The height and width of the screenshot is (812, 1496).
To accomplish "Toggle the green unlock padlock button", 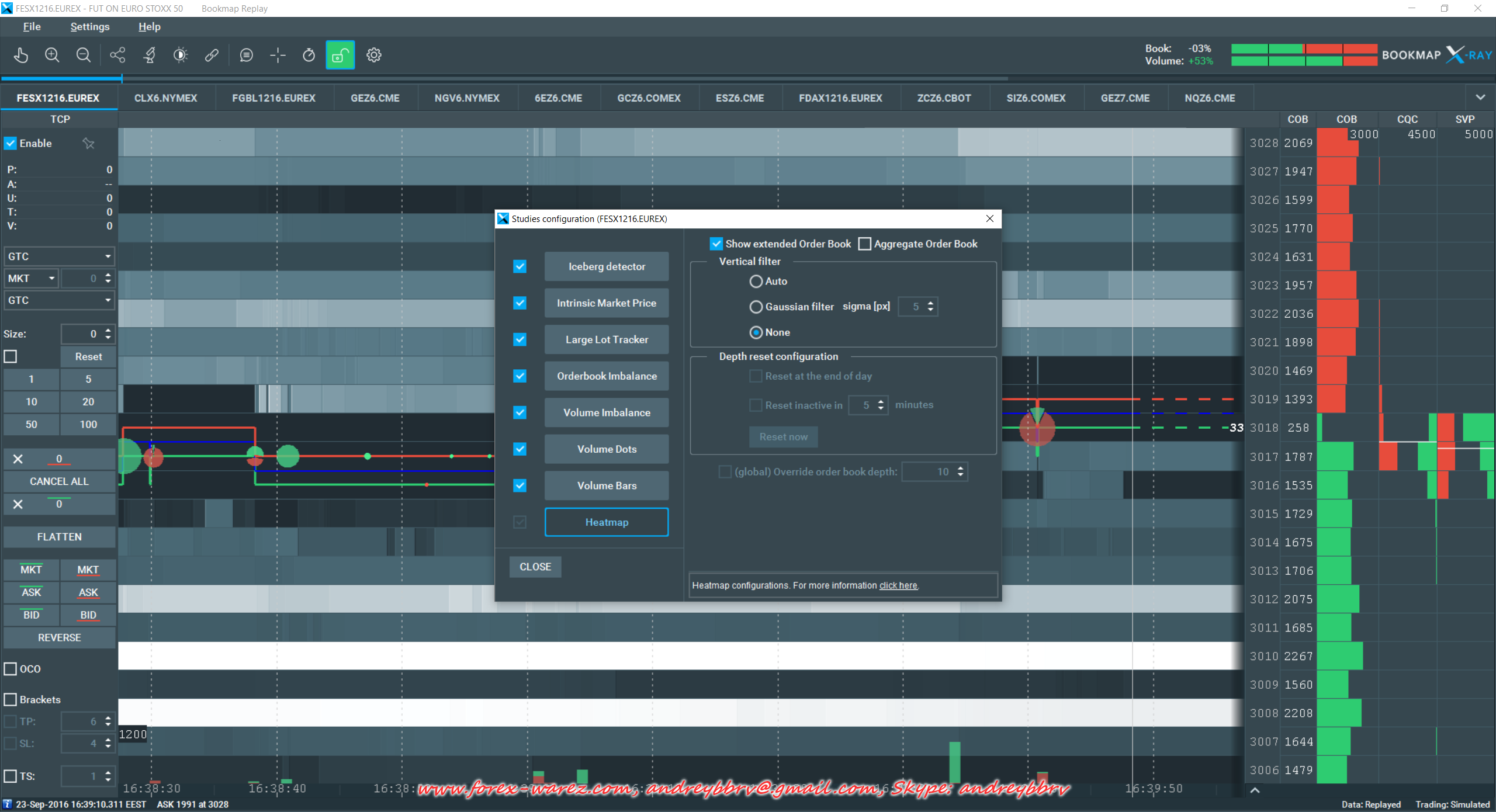I will point(340,55).
